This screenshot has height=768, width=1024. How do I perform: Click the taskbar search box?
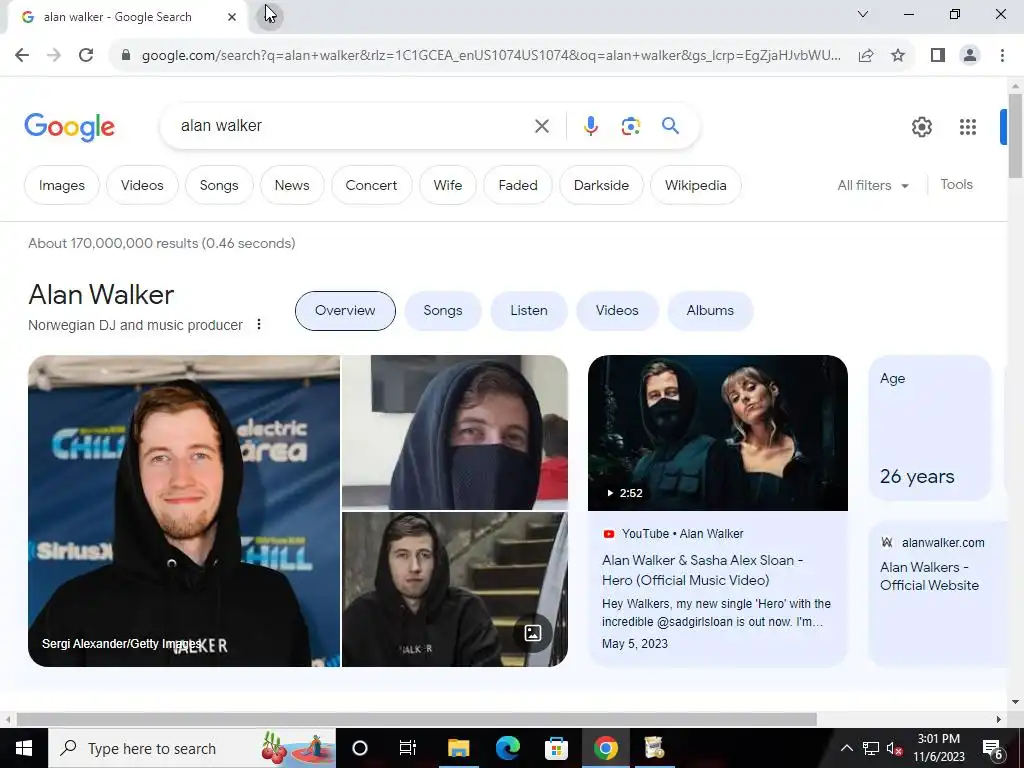click(191, 748)
